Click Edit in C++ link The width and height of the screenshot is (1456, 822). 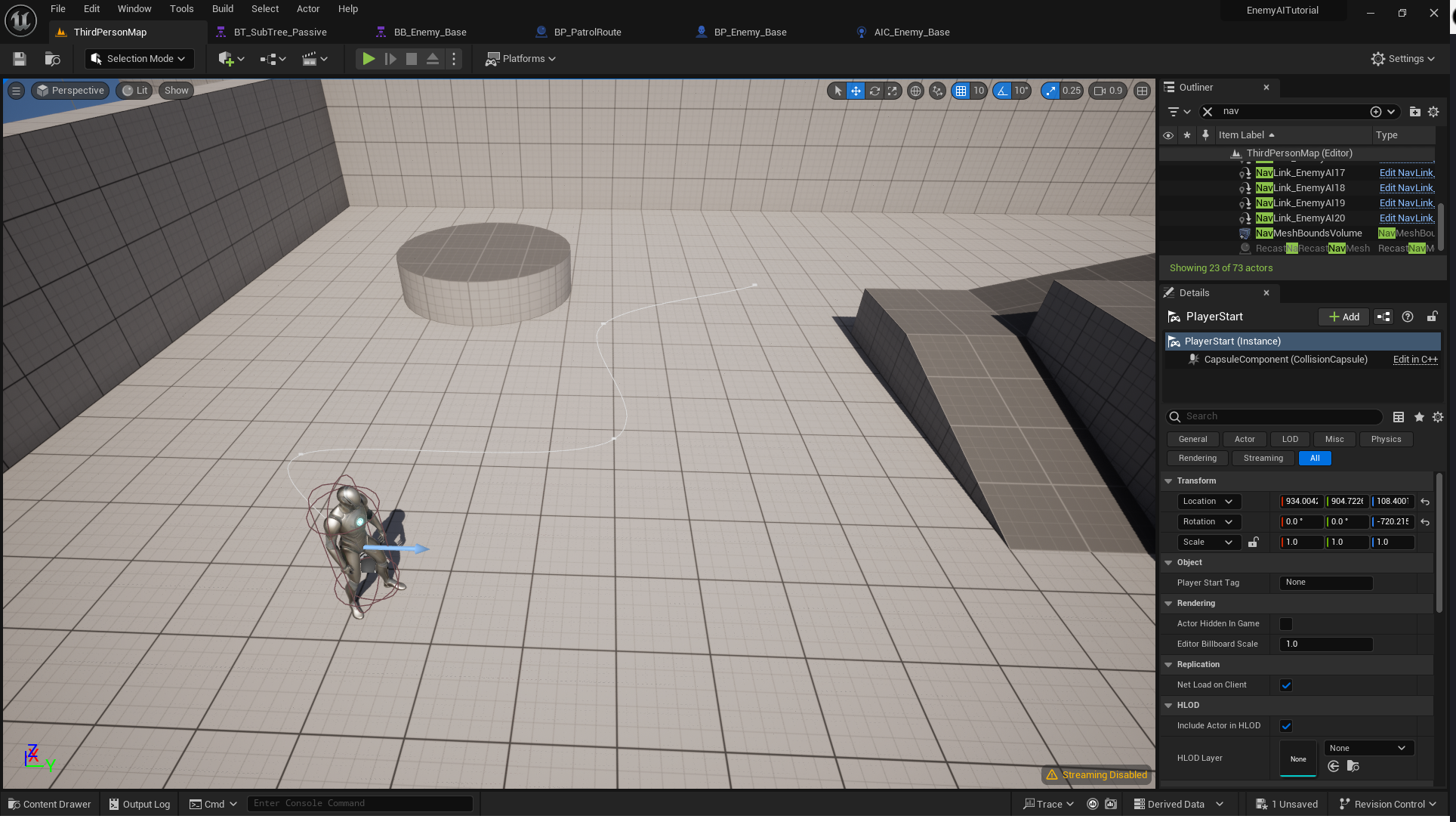click(1415, 360)
